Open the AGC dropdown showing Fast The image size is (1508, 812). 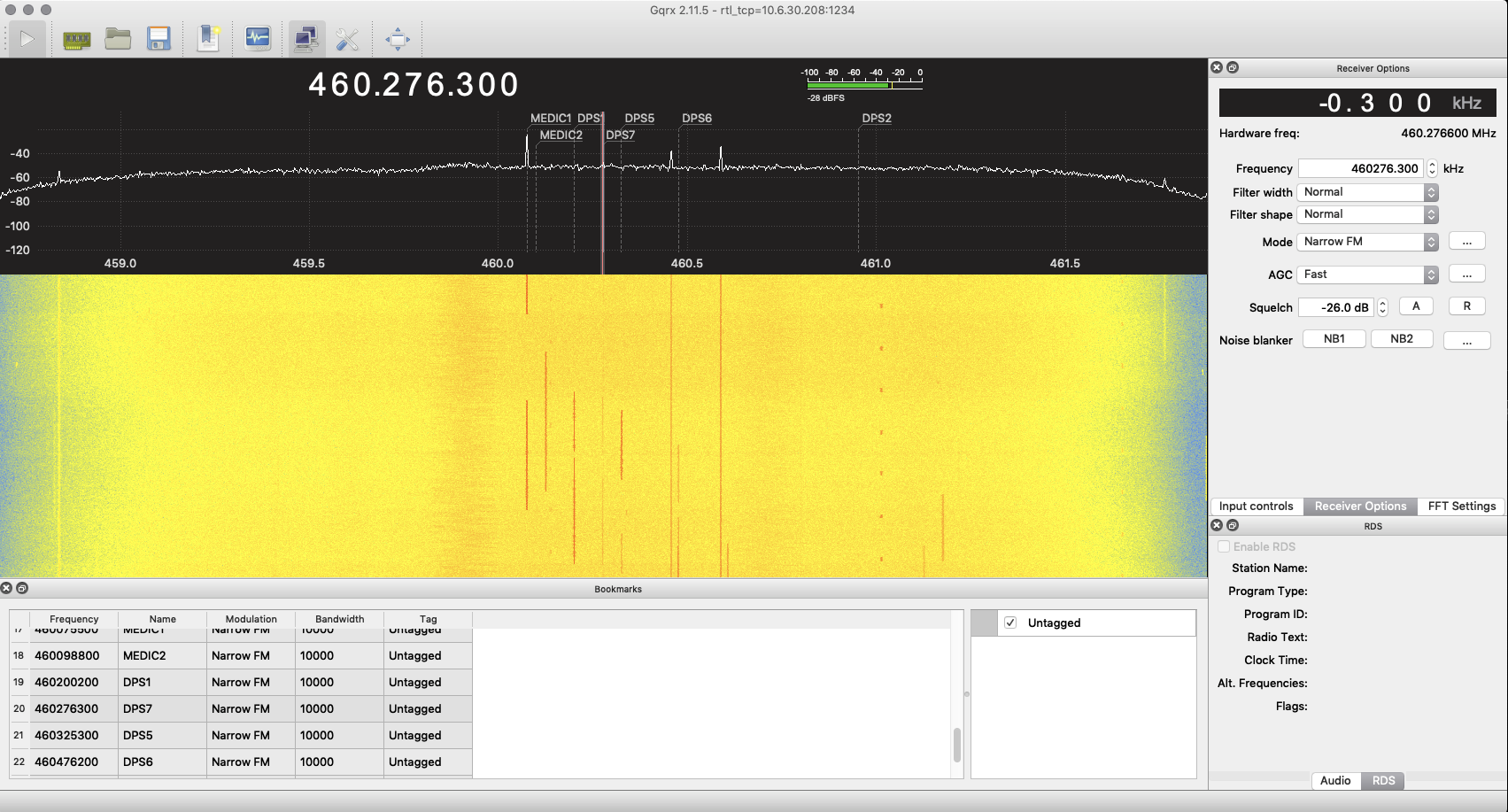(x=1367, y=275)
